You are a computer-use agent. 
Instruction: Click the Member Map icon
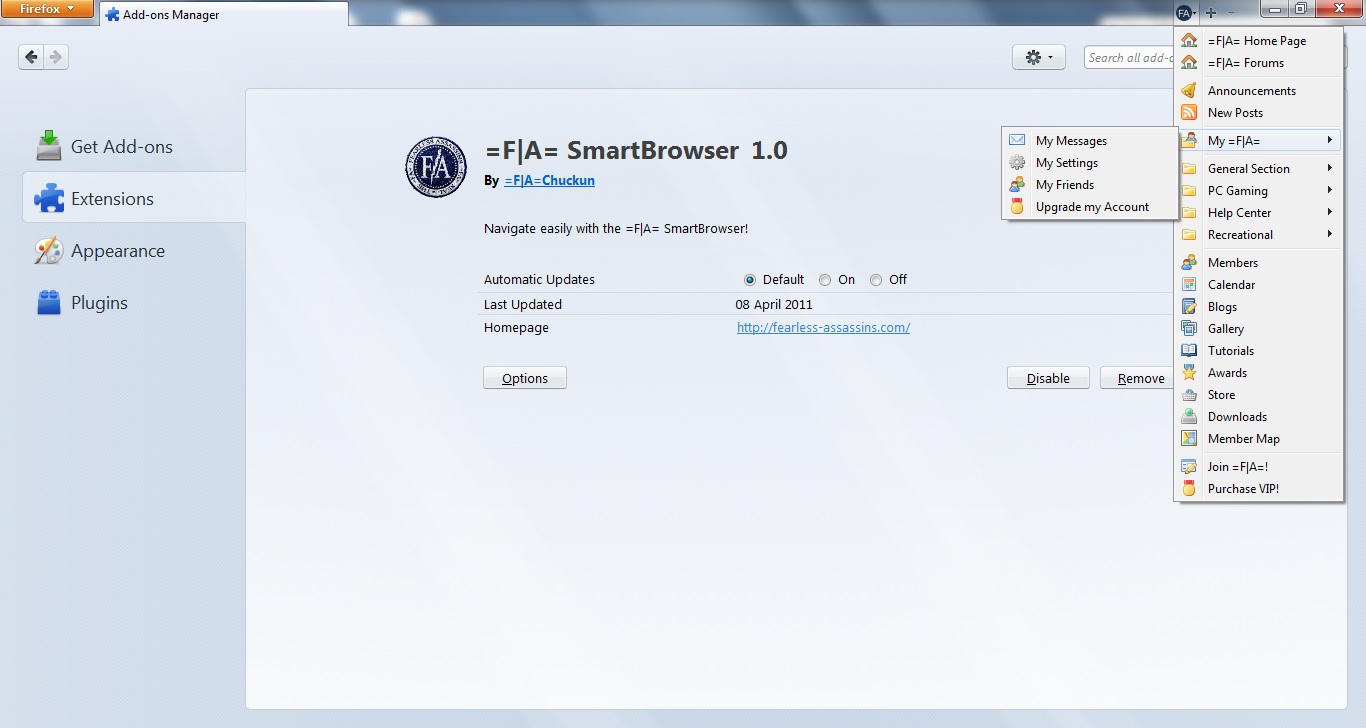point(1189,439)
